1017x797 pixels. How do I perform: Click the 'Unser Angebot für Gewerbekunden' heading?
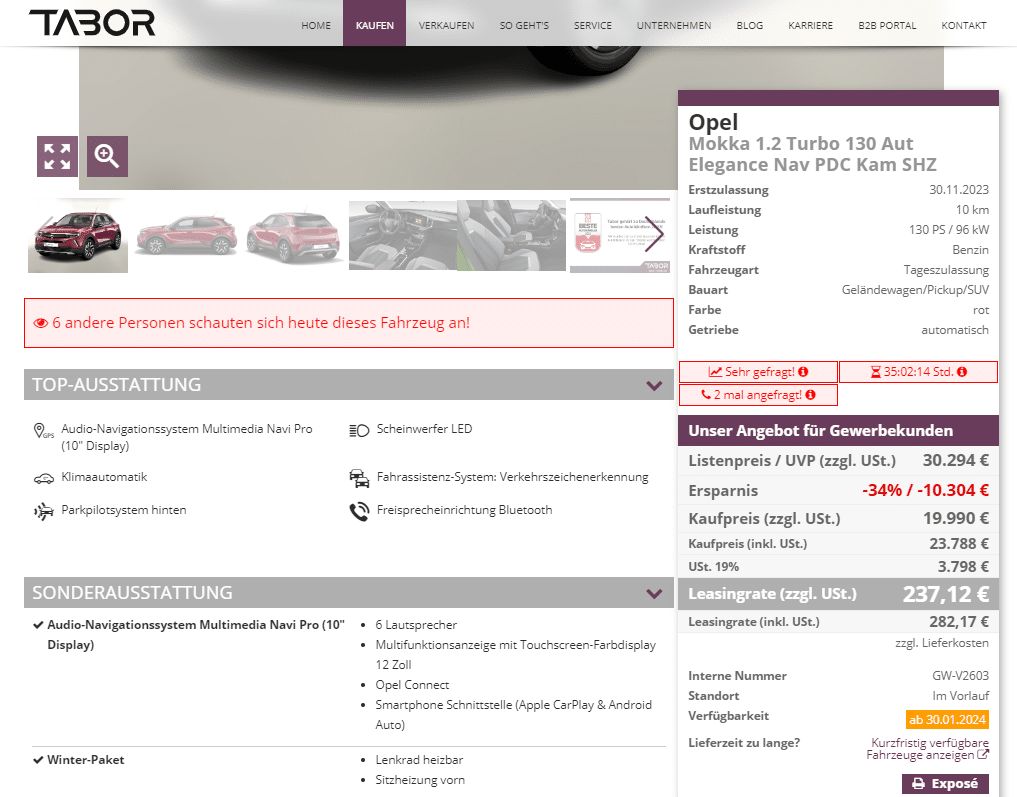coord(820,431)
